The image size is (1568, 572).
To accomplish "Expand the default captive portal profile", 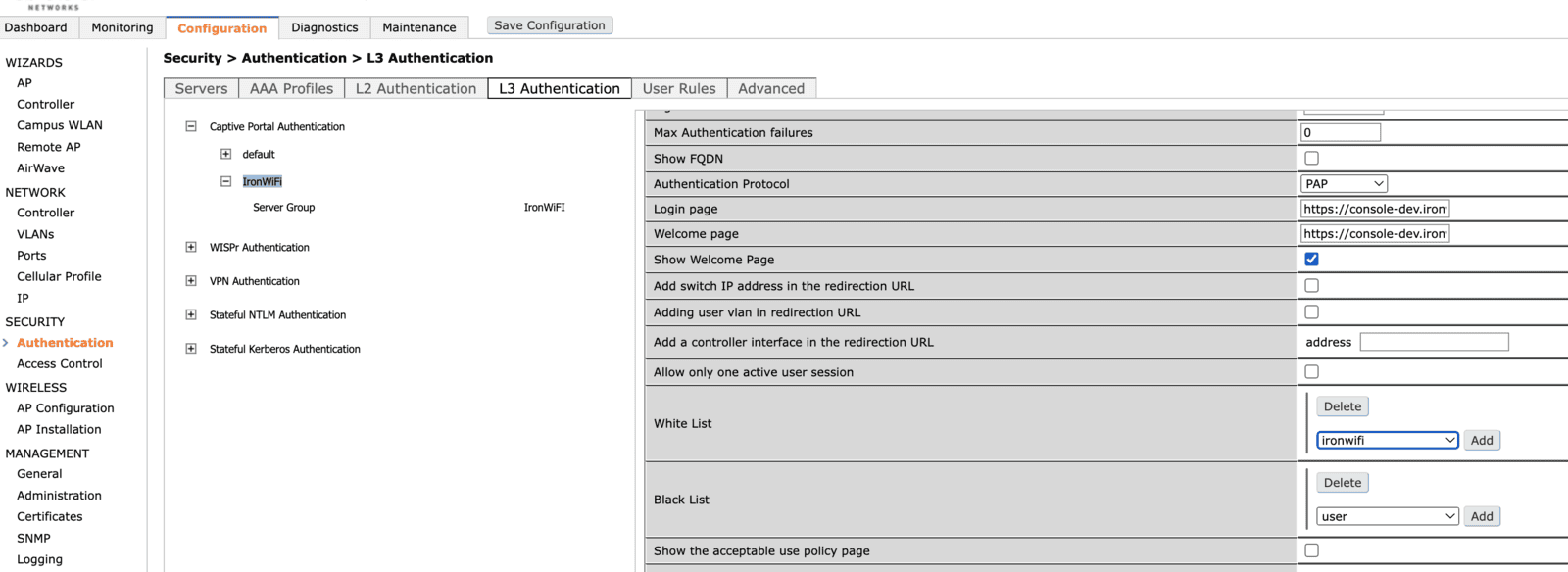I will [226, 154].
